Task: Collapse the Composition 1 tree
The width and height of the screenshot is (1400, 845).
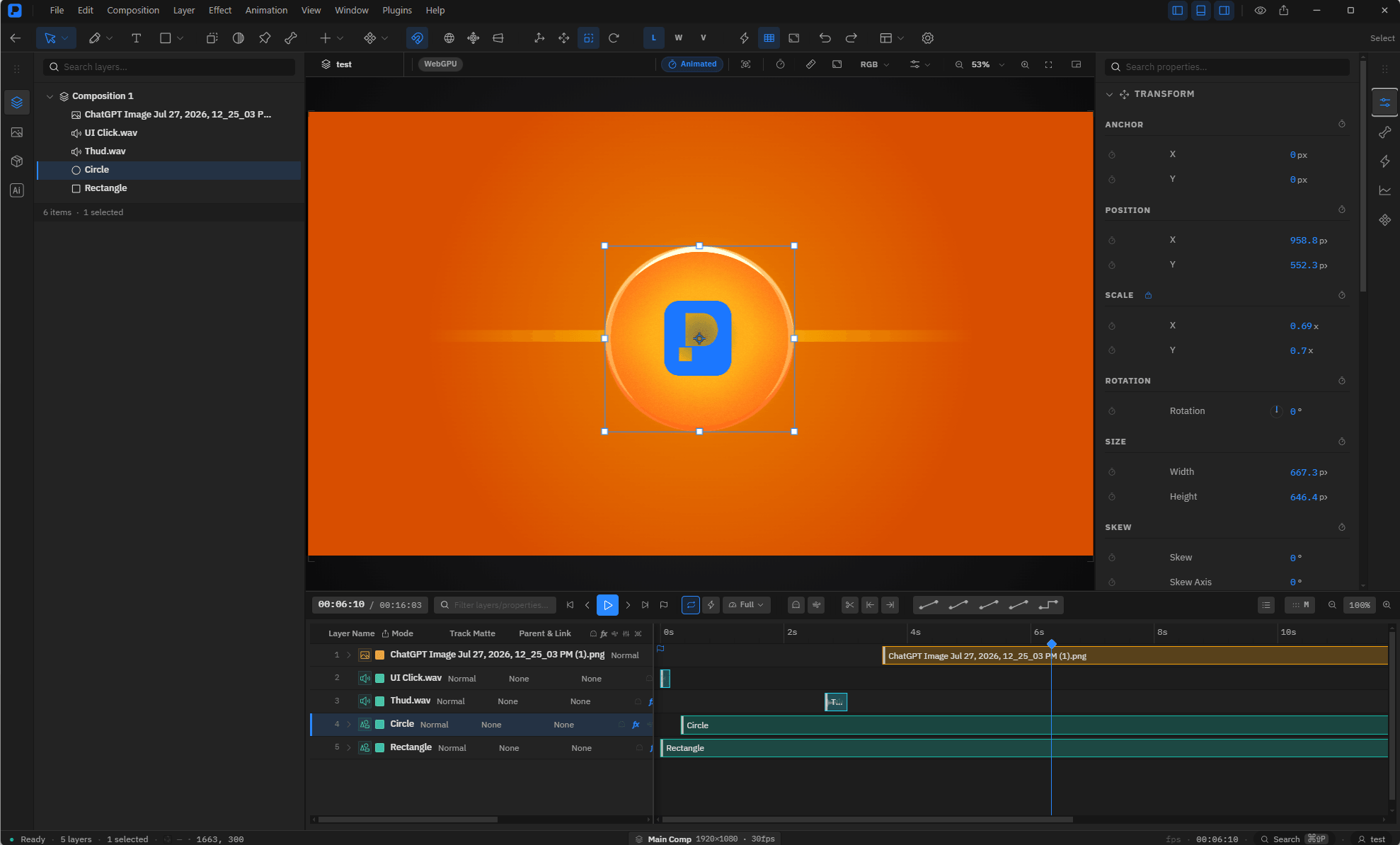Action: point(50,96)
